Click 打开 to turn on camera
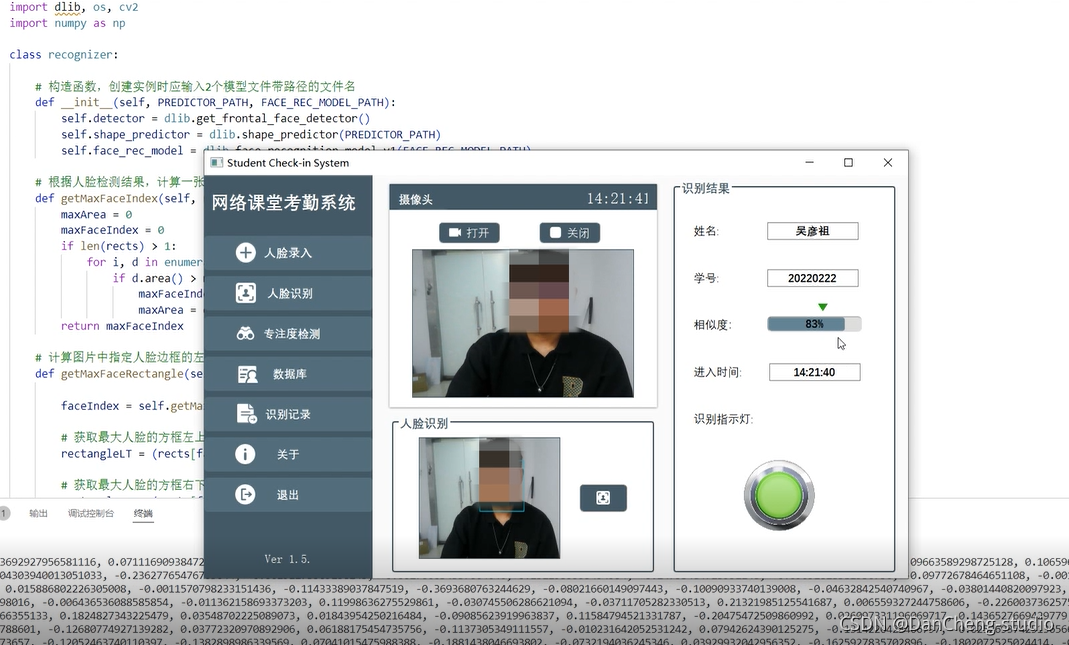1069x645 pixels. coord(469,233)
